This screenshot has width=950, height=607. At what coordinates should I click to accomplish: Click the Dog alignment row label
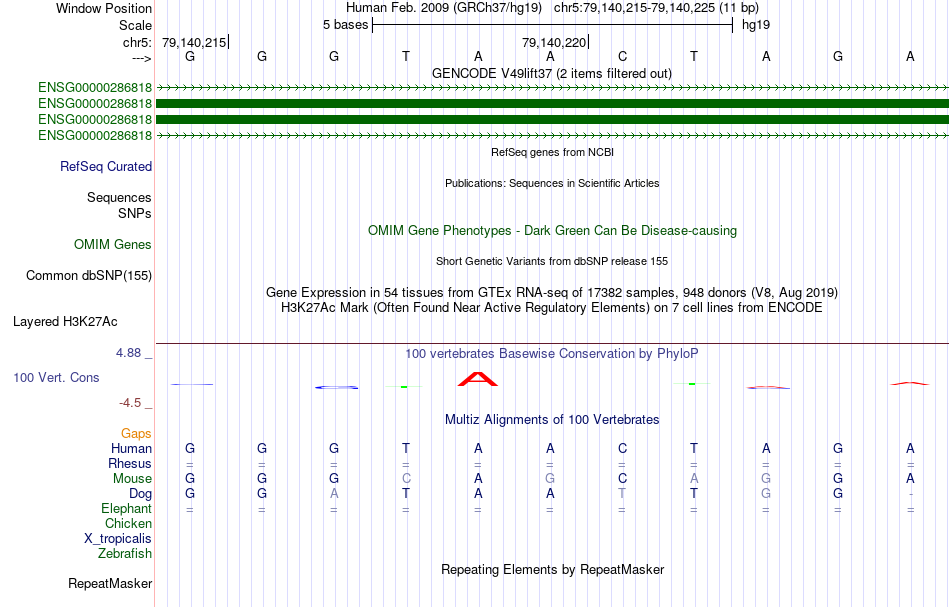coord(140,494)
